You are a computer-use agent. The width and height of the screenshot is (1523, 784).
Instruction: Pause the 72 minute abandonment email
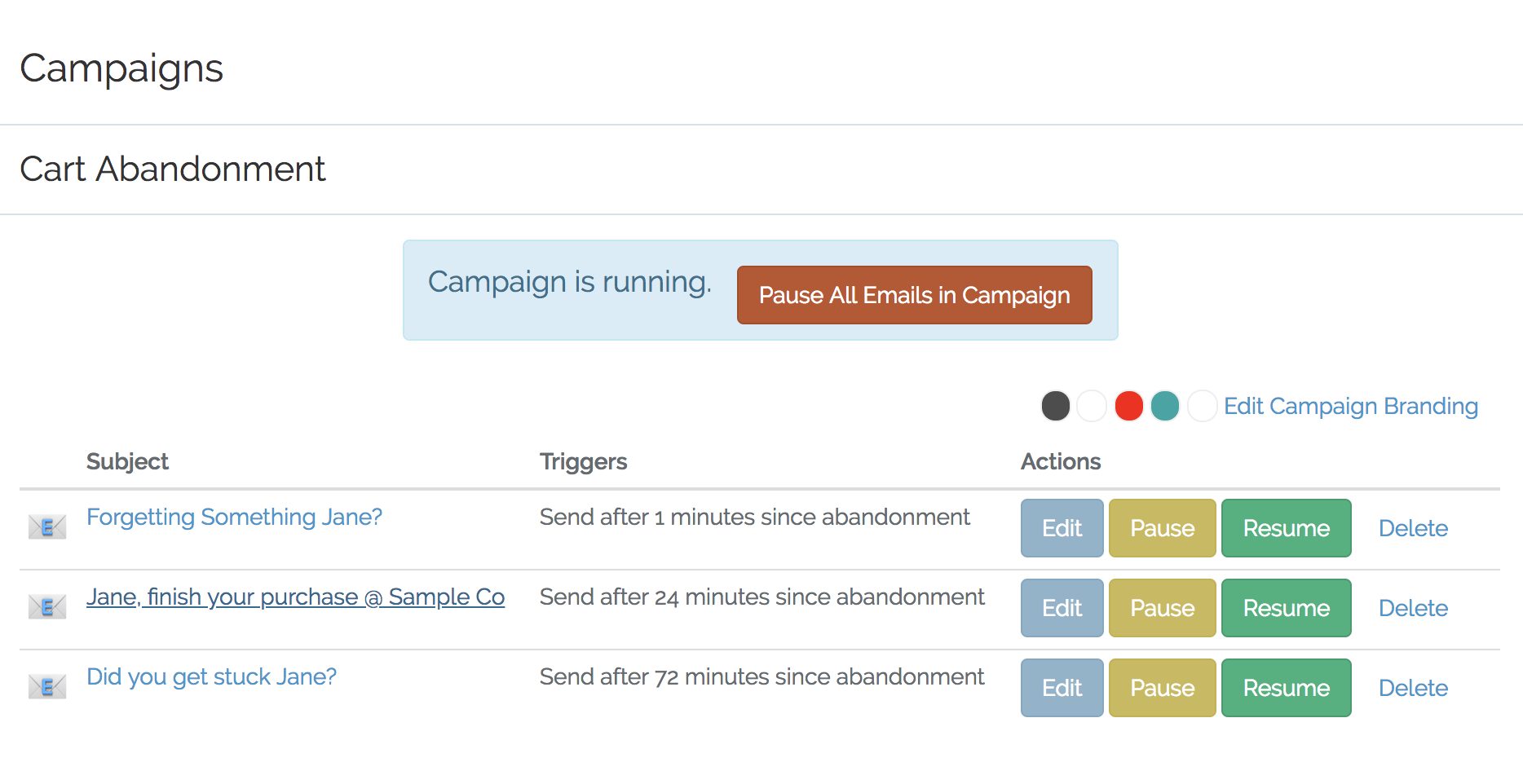(x=1162, y=688)
